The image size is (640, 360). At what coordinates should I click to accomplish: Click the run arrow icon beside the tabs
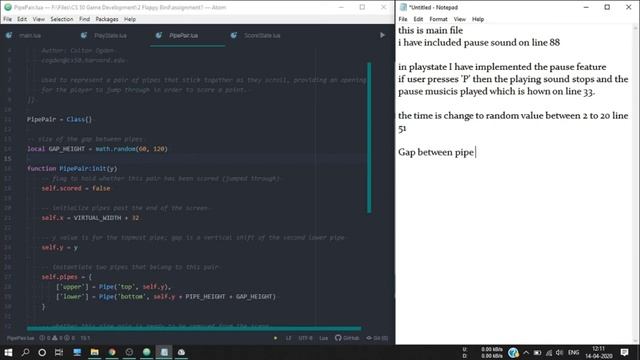tap(382, 36)
